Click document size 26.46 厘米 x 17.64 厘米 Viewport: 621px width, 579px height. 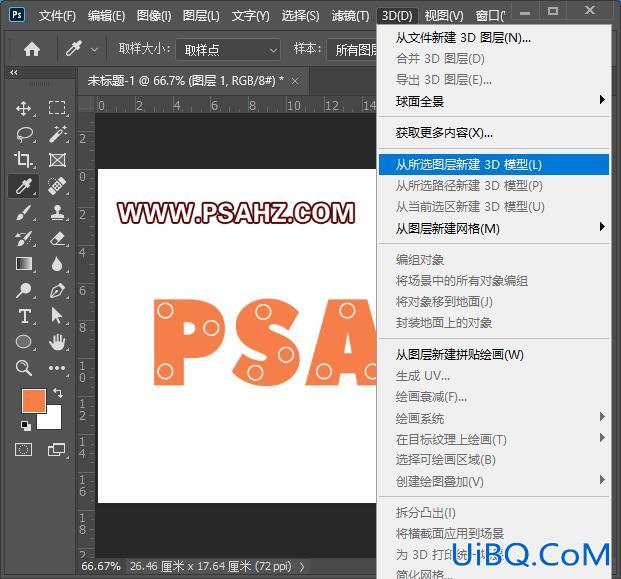pyautogui.click(x=210, y=567)
